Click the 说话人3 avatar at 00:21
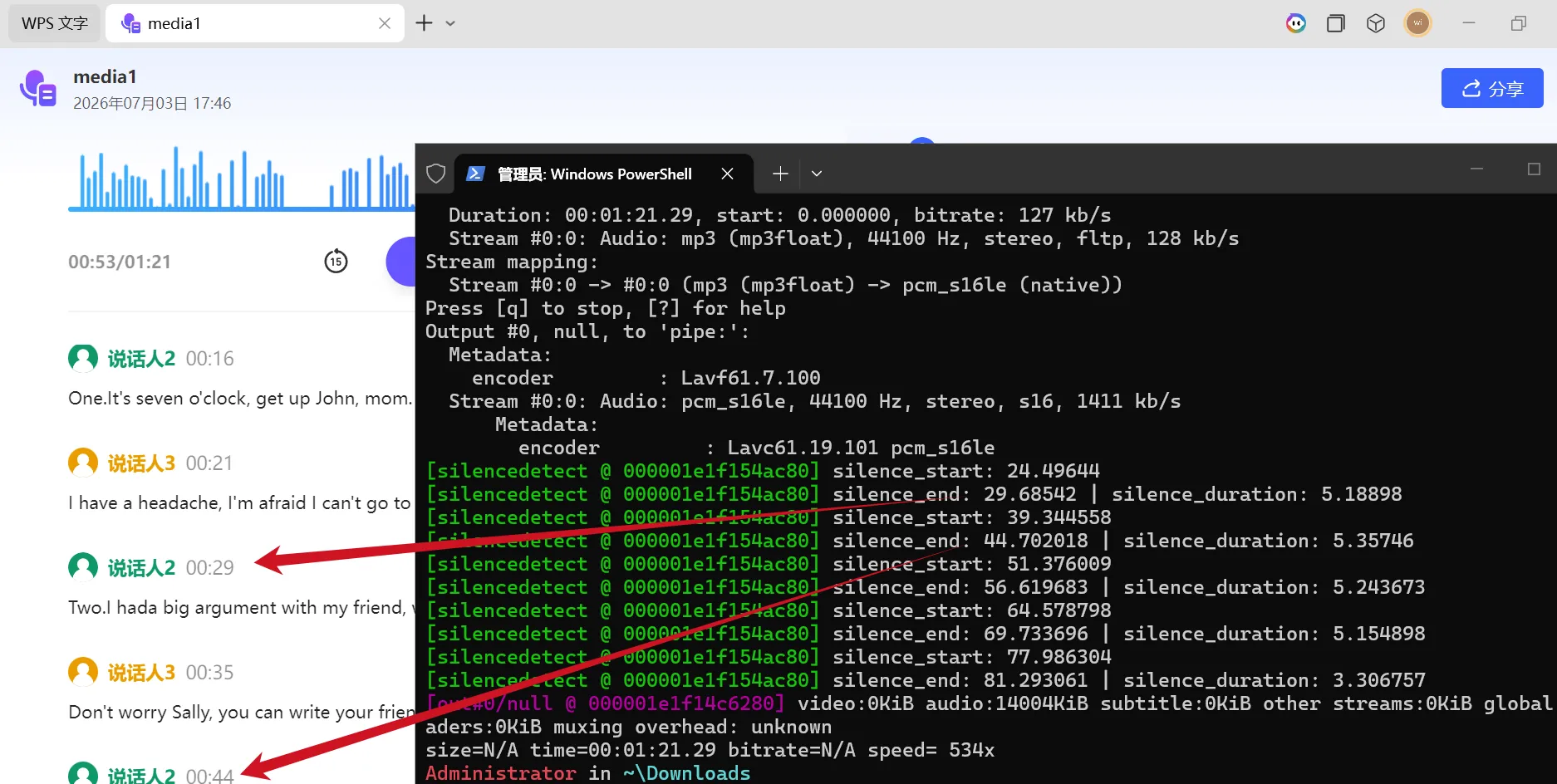The height and width of the screenshot is (784, 1557). [83, 463]
